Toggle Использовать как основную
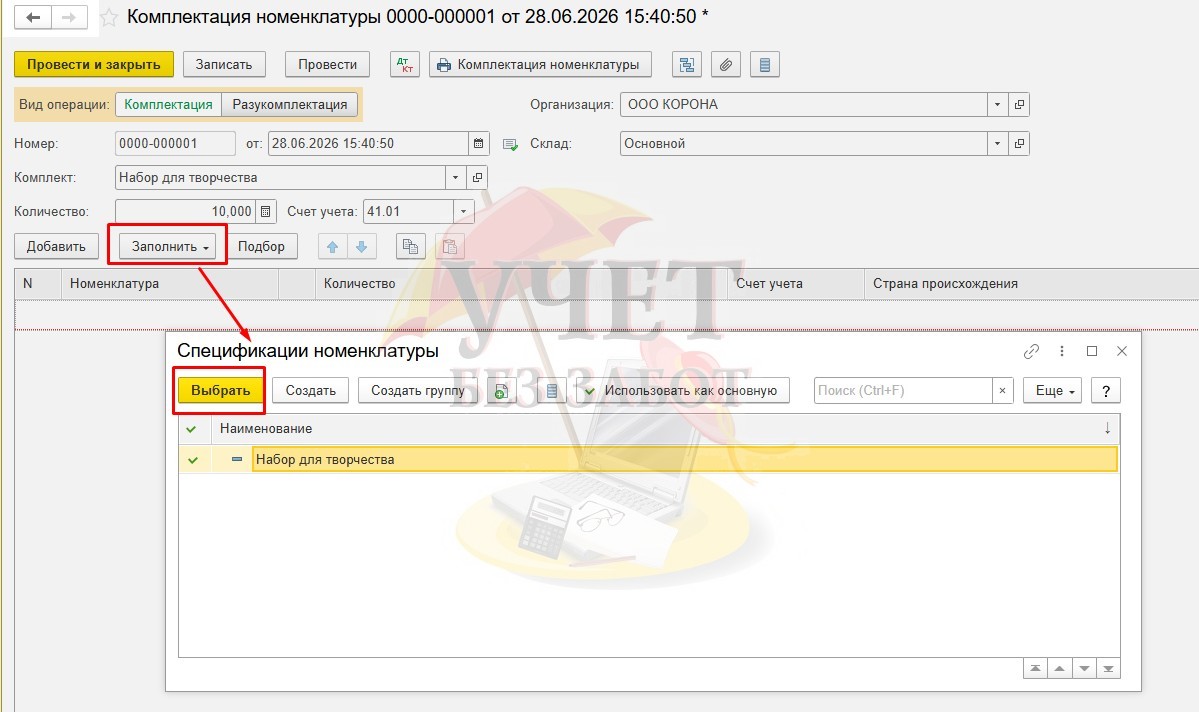The width and height of the screenshot is (1199, 712). [682, 390]
